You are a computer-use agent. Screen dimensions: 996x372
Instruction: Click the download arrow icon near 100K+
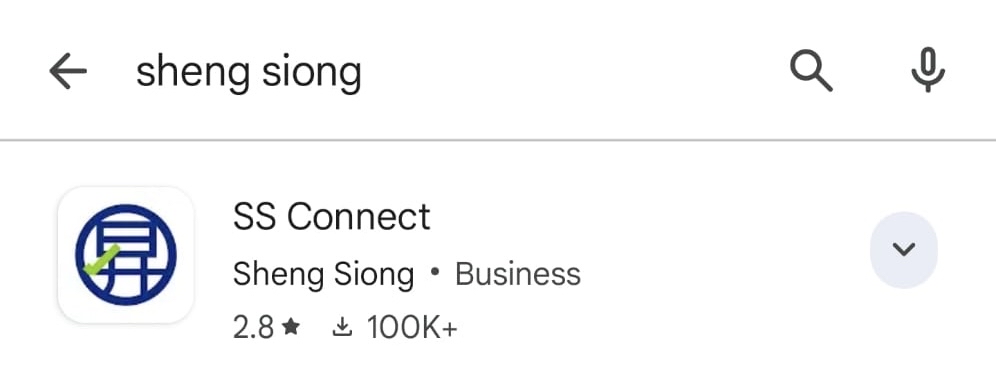point(342,328)
